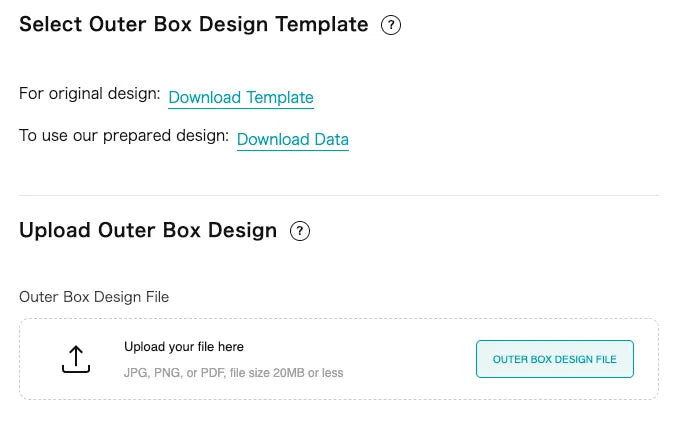This screenshot has height=438, width=675.
Task: Click the JPG, PNG, or PDF file hint
Action: (x=233, y=373)
